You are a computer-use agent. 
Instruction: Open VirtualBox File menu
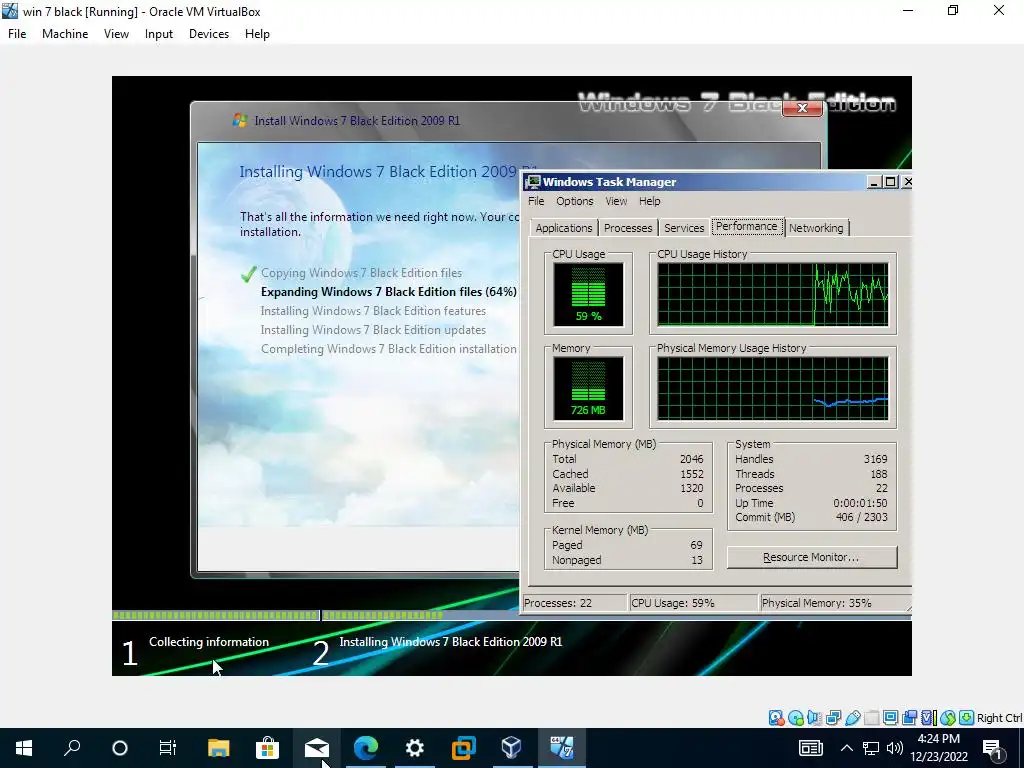click(x=17, y=34)
